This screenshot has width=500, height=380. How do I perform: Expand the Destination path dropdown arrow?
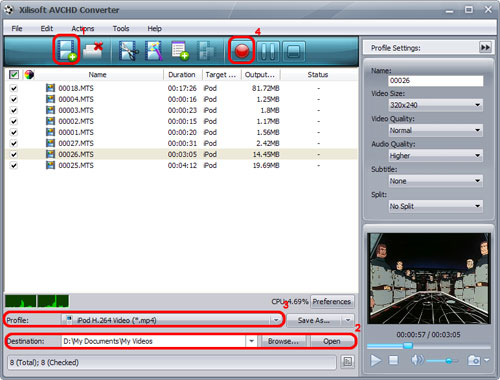click(x=251, y=341)
